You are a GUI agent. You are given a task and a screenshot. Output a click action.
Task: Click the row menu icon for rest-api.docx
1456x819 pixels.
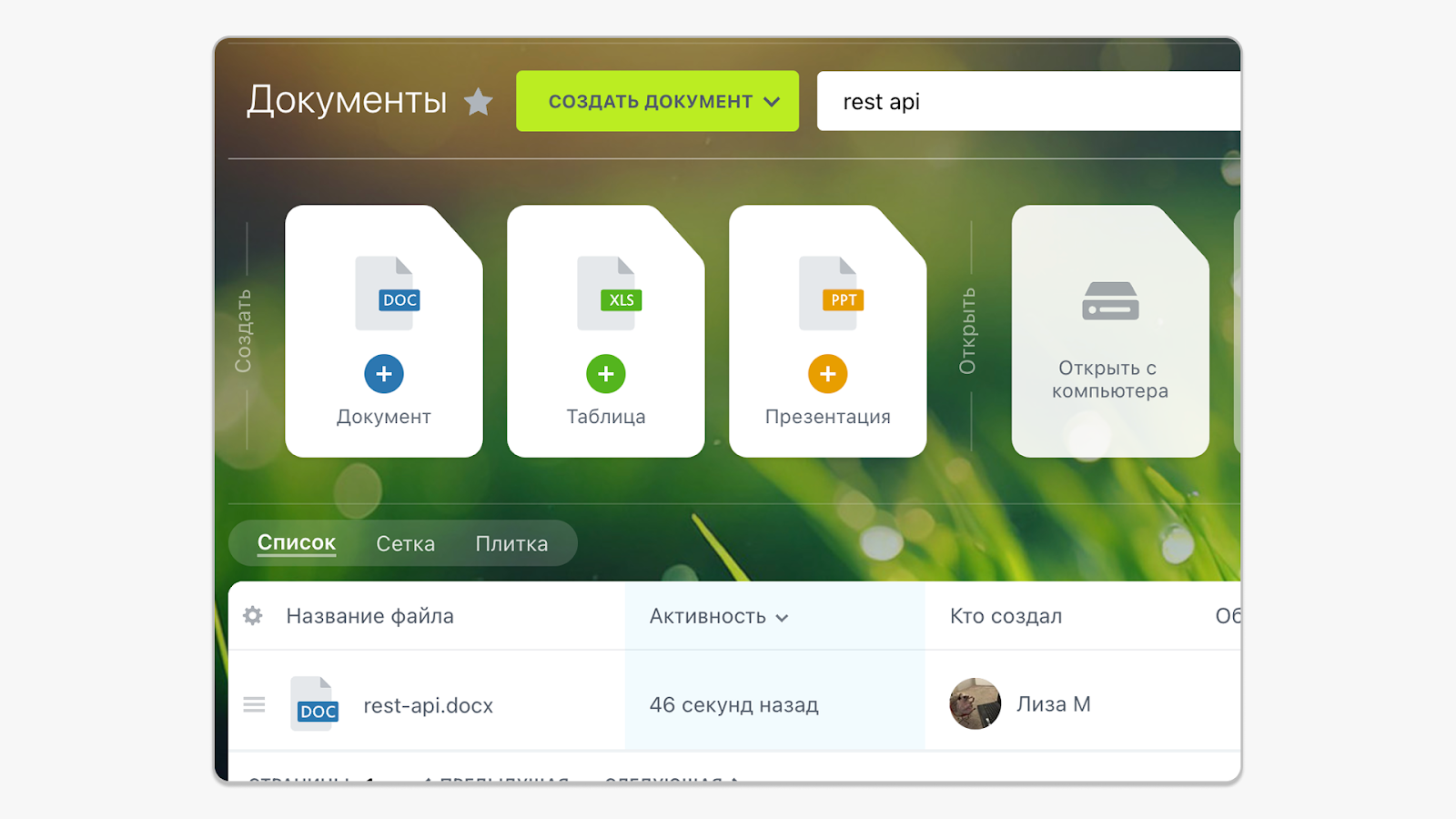pyautogui.click(x=255, y=704)
